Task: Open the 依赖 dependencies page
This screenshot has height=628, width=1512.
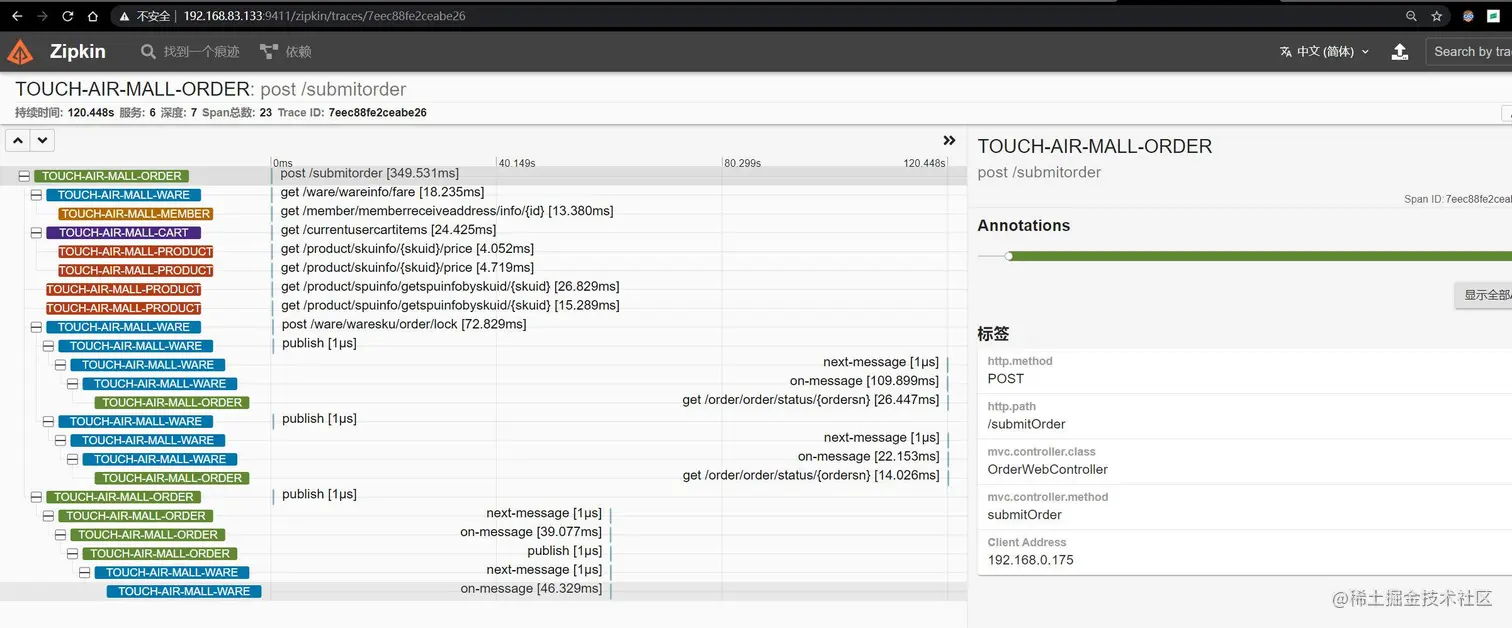Action: click(286, 52)
